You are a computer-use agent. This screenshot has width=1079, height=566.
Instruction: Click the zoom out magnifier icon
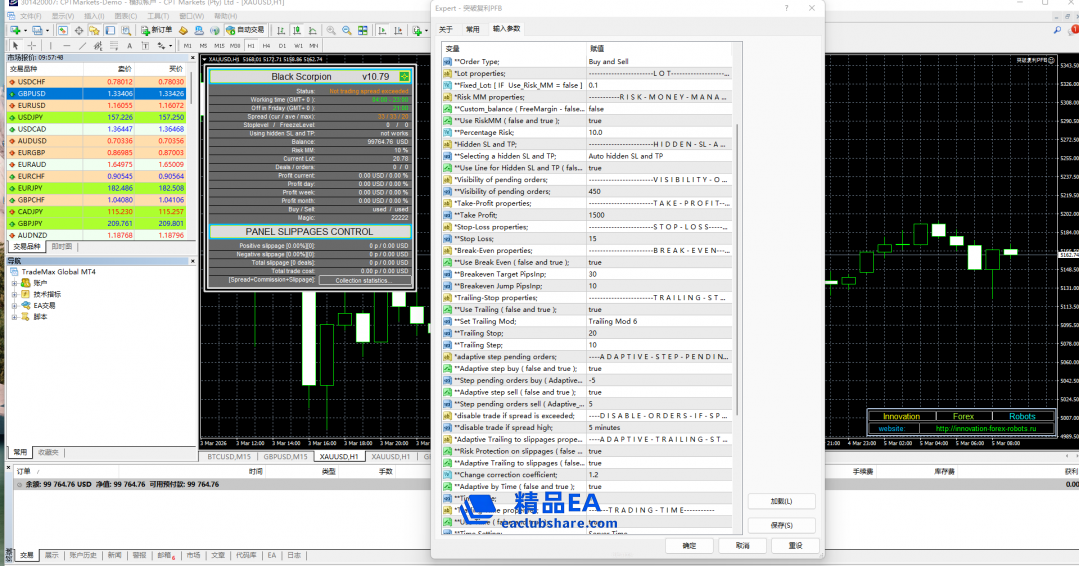(346, 30)
